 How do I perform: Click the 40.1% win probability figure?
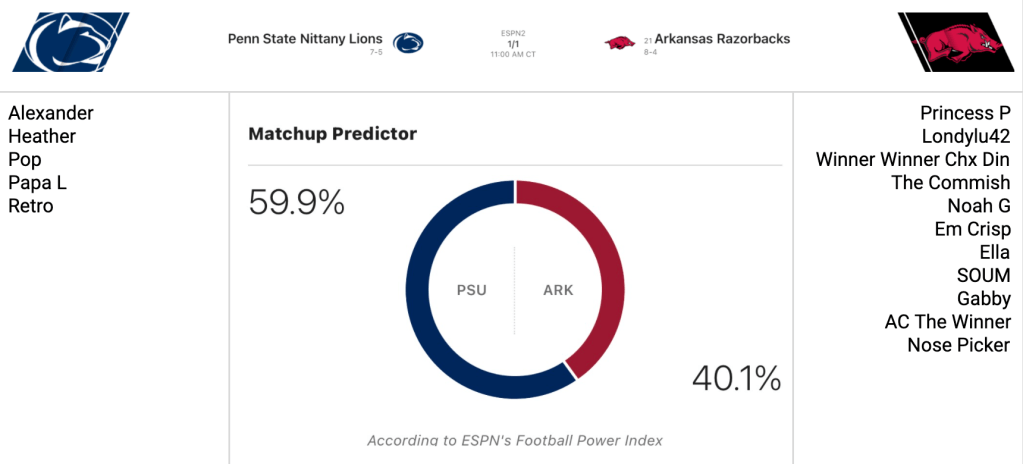[x=736, y=378]
